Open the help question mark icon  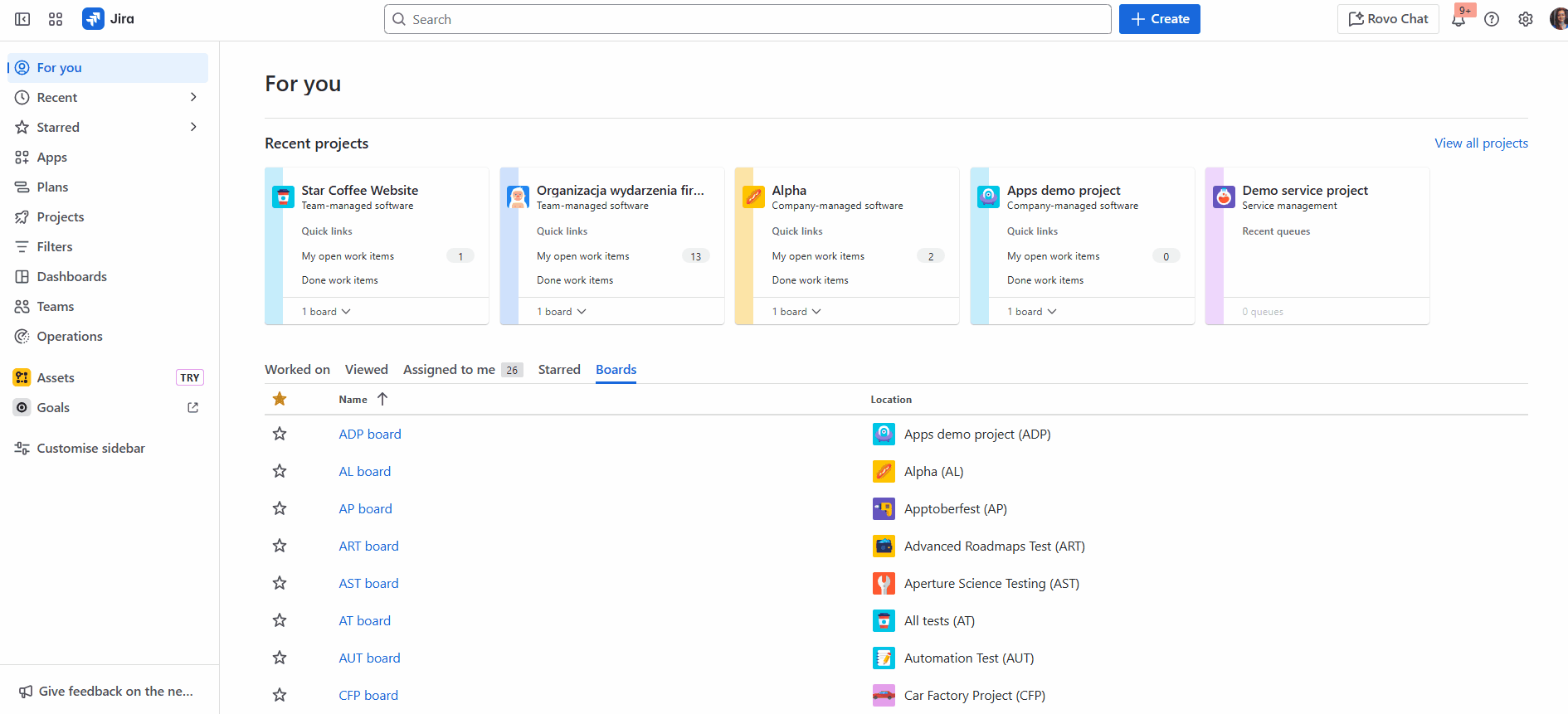[1492, 19]
